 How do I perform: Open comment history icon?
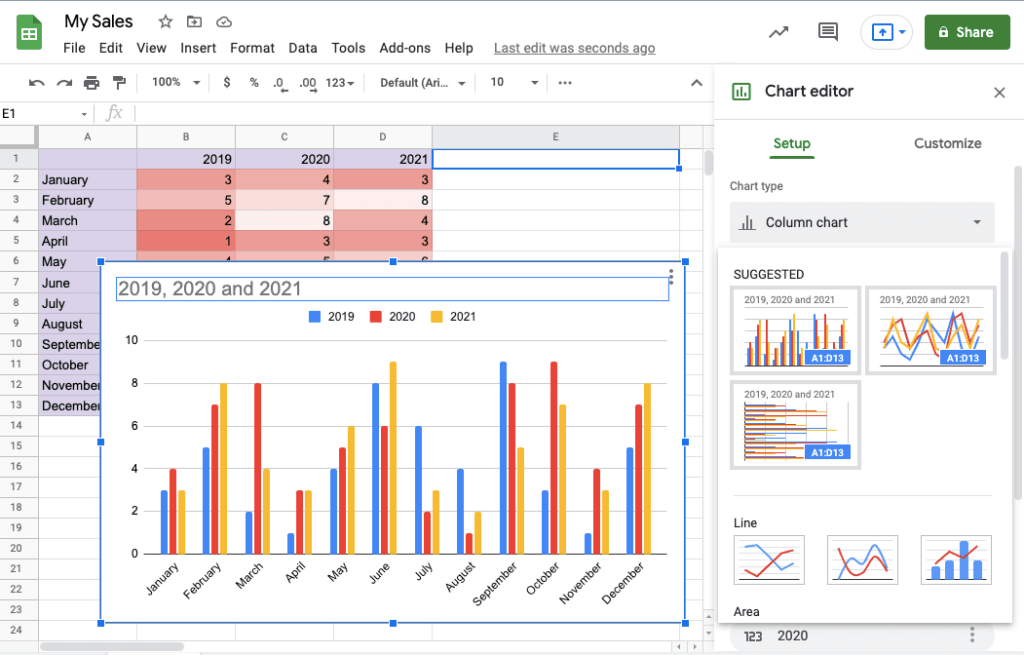click(x=827, y=32)
